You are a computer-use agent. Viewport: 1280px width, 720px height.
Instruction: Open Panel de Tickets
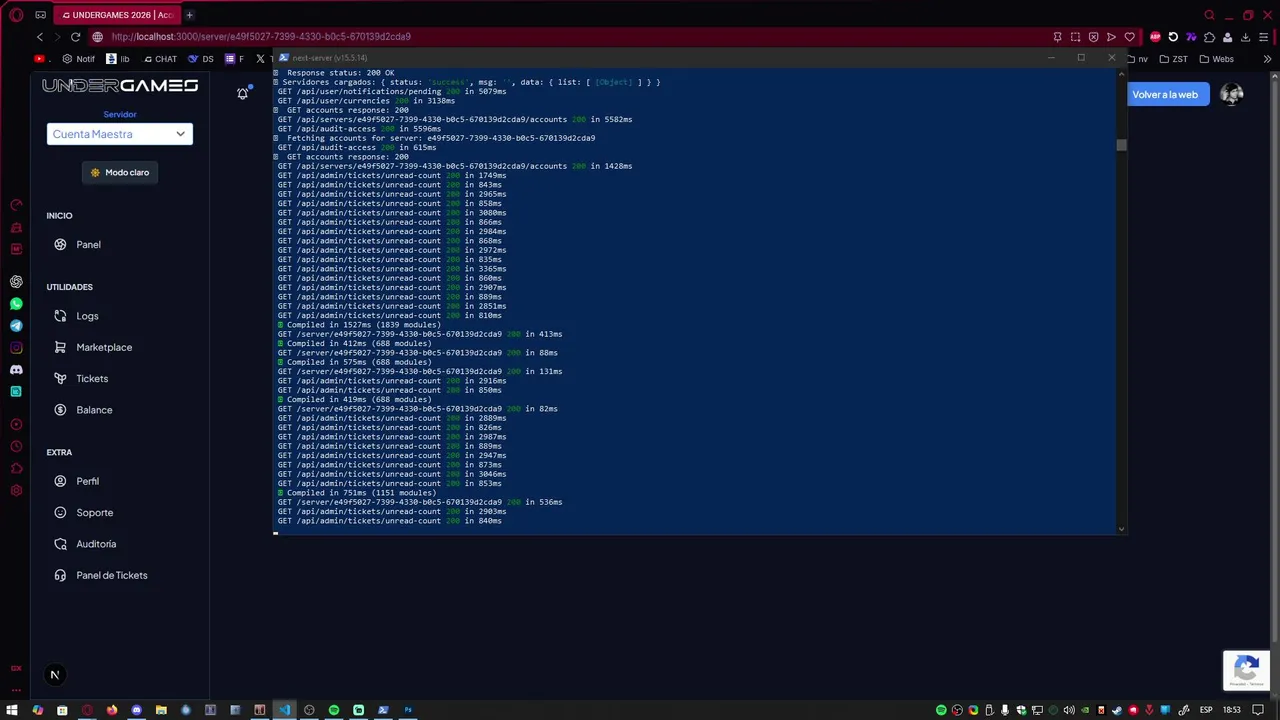click(111, 575)
